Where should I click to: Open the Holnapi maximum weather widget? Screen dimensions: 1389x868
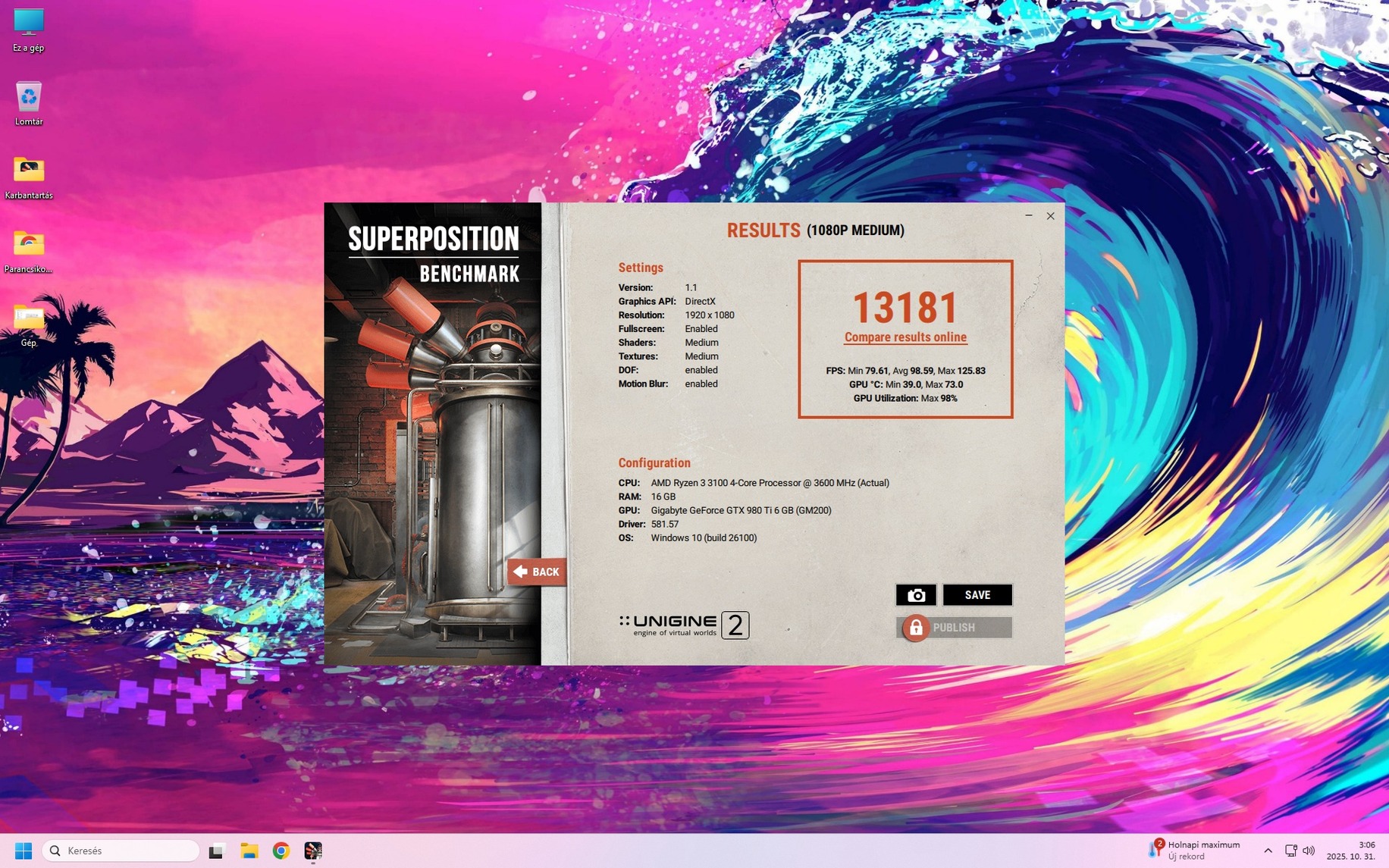tap(1194, 851)
